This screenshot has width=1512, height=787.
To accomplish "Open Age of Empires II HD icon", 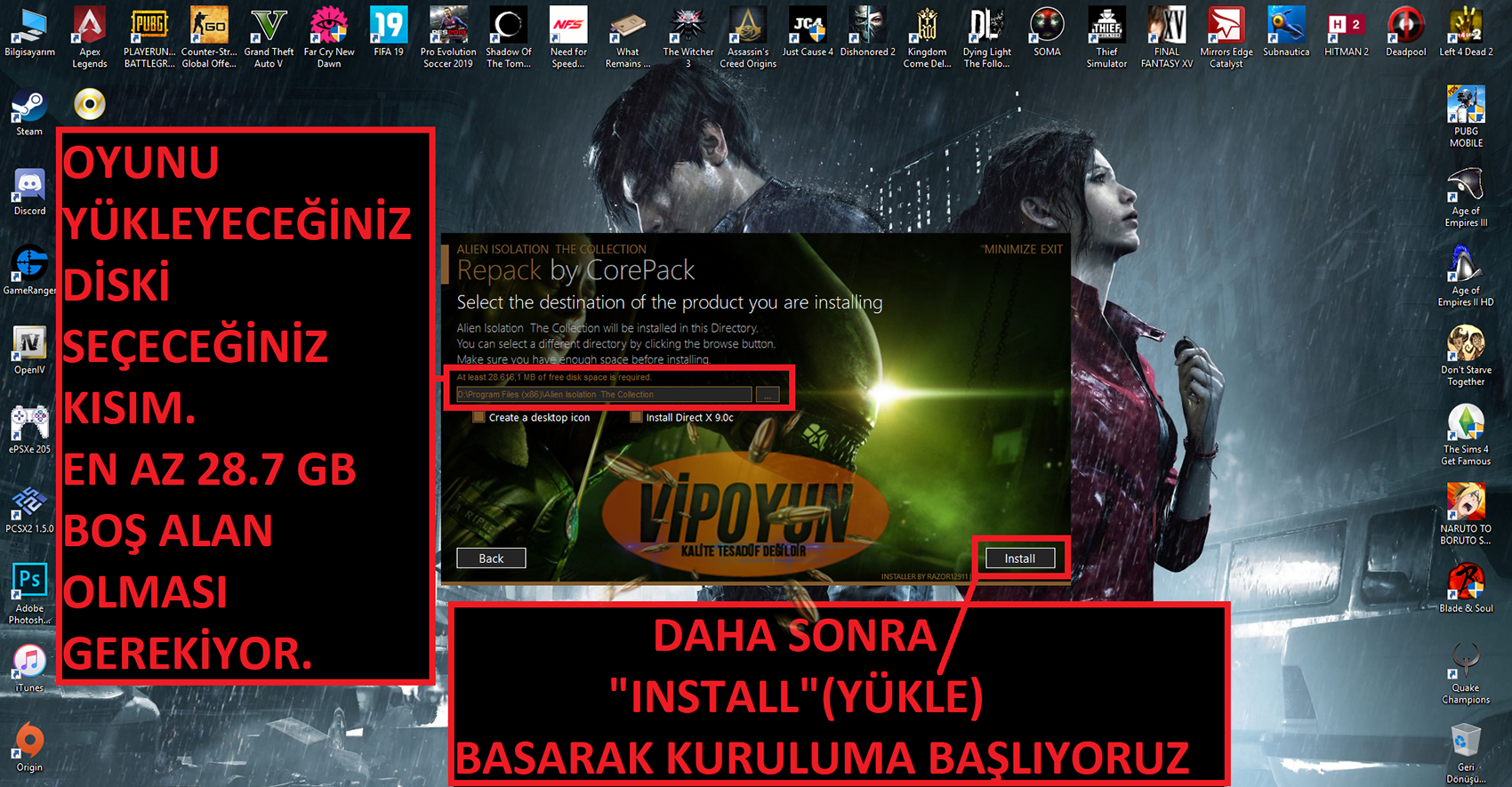I will click(x=1466, y=276).
